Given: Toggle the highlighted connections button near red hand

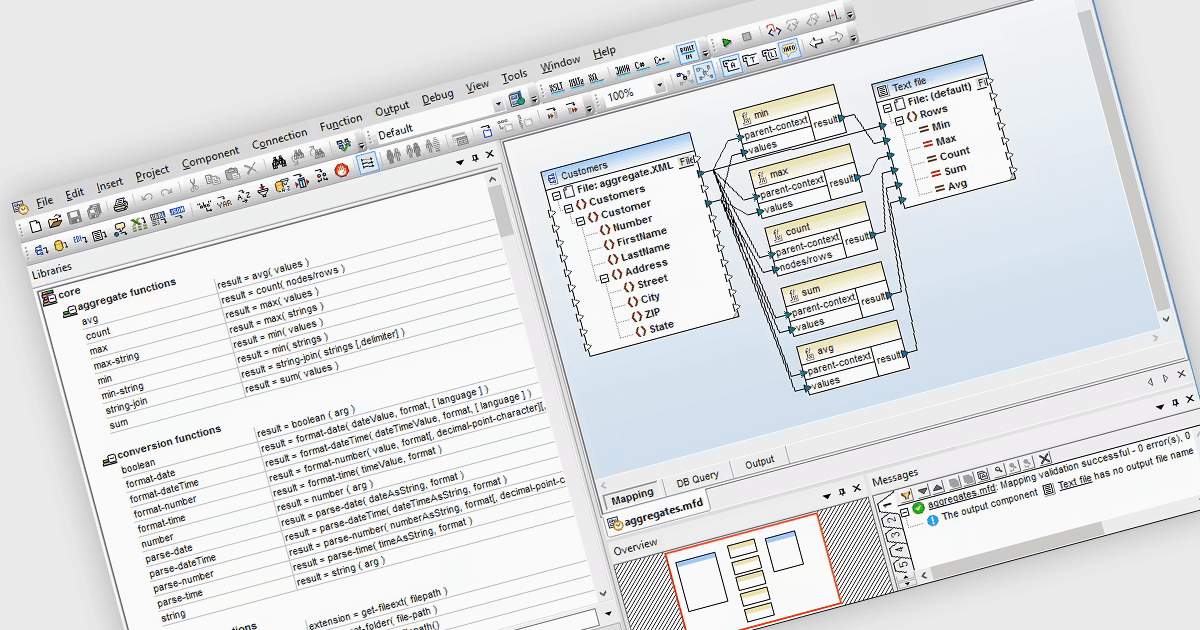Looking at the screenshot, I should tap(368, 163).
